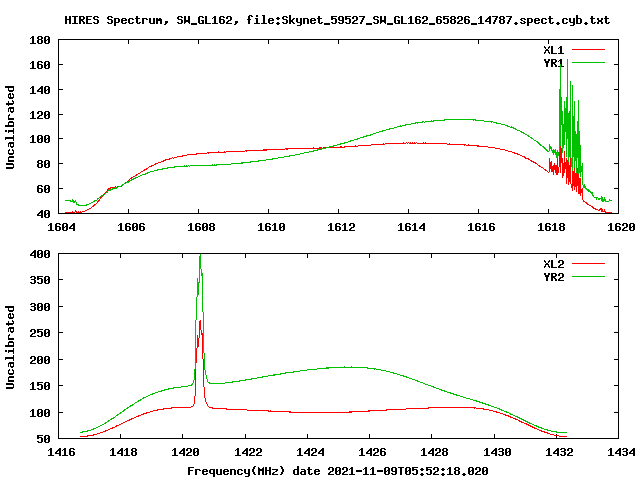The height and width of the screenshot is (480, 640).
Task: Click the 1416 tick label
Action: (62, 452)
